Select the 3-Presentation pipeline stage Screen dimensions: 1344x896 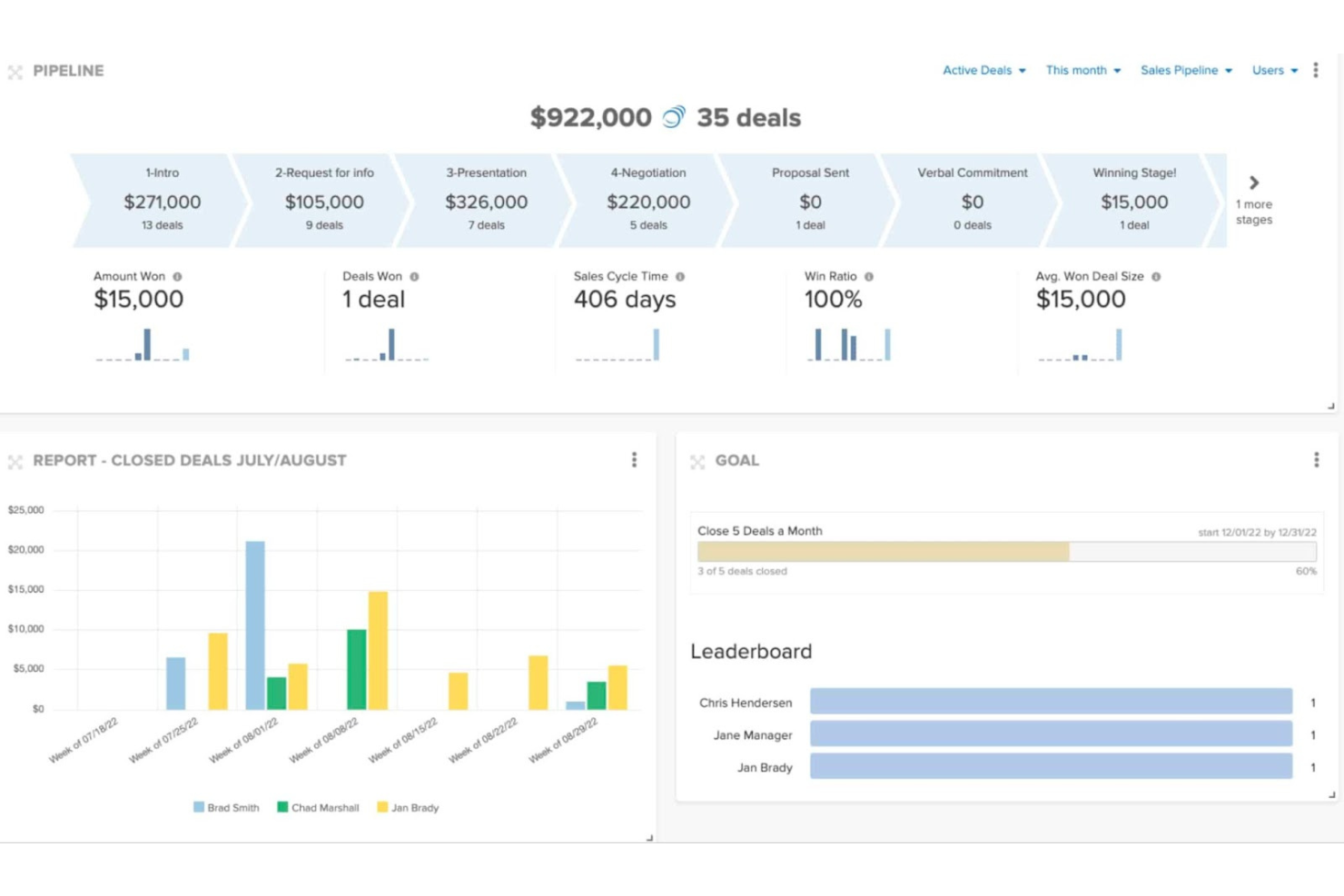click(486, 201)
